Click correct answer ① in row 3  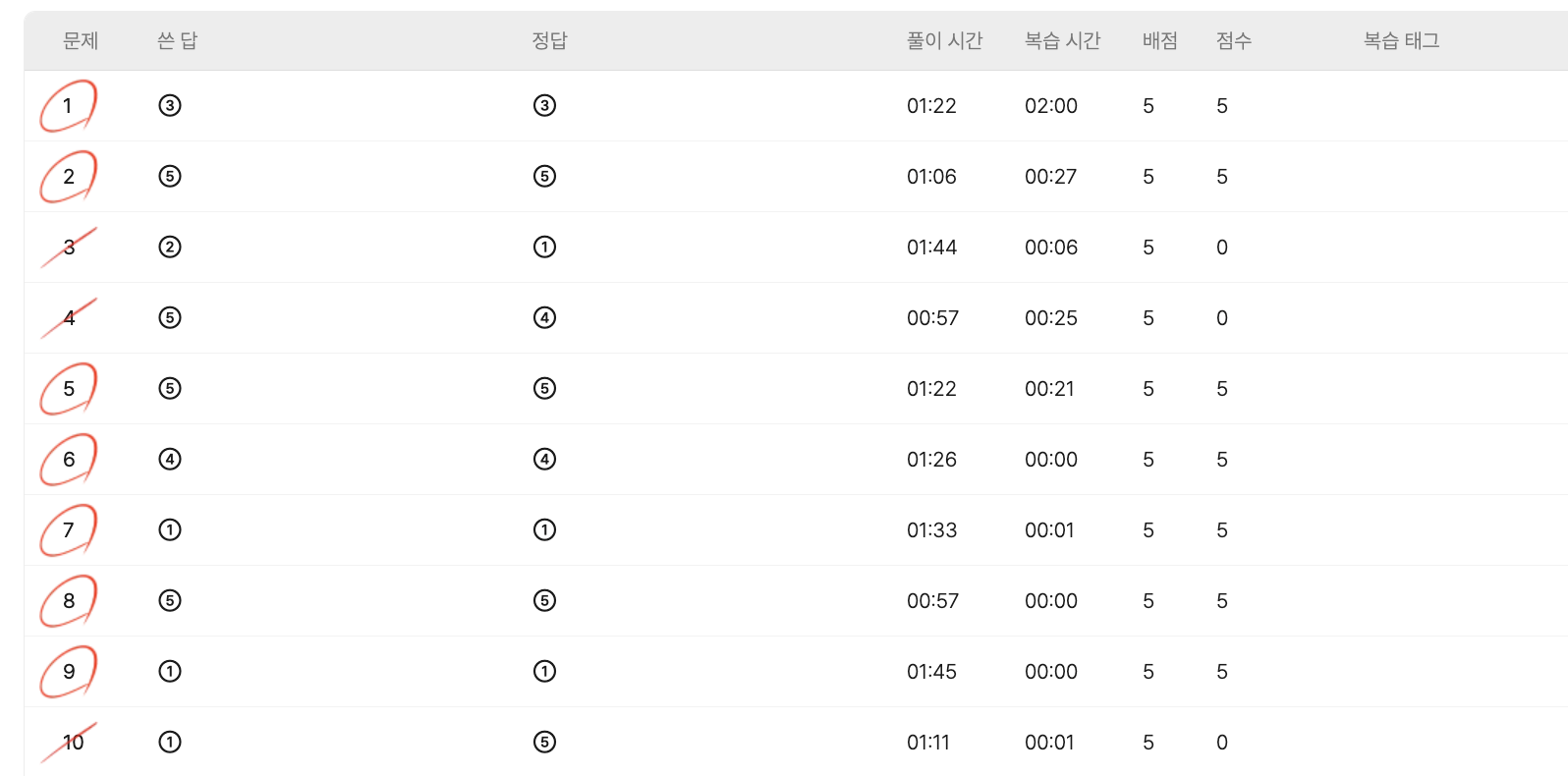click(544, 247)
